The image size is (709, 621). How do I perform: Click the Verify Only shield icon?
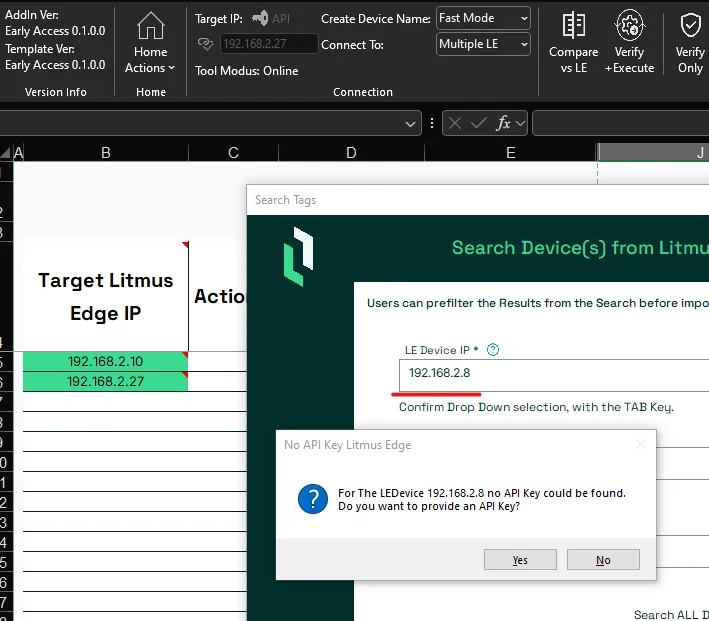point(690,25)
